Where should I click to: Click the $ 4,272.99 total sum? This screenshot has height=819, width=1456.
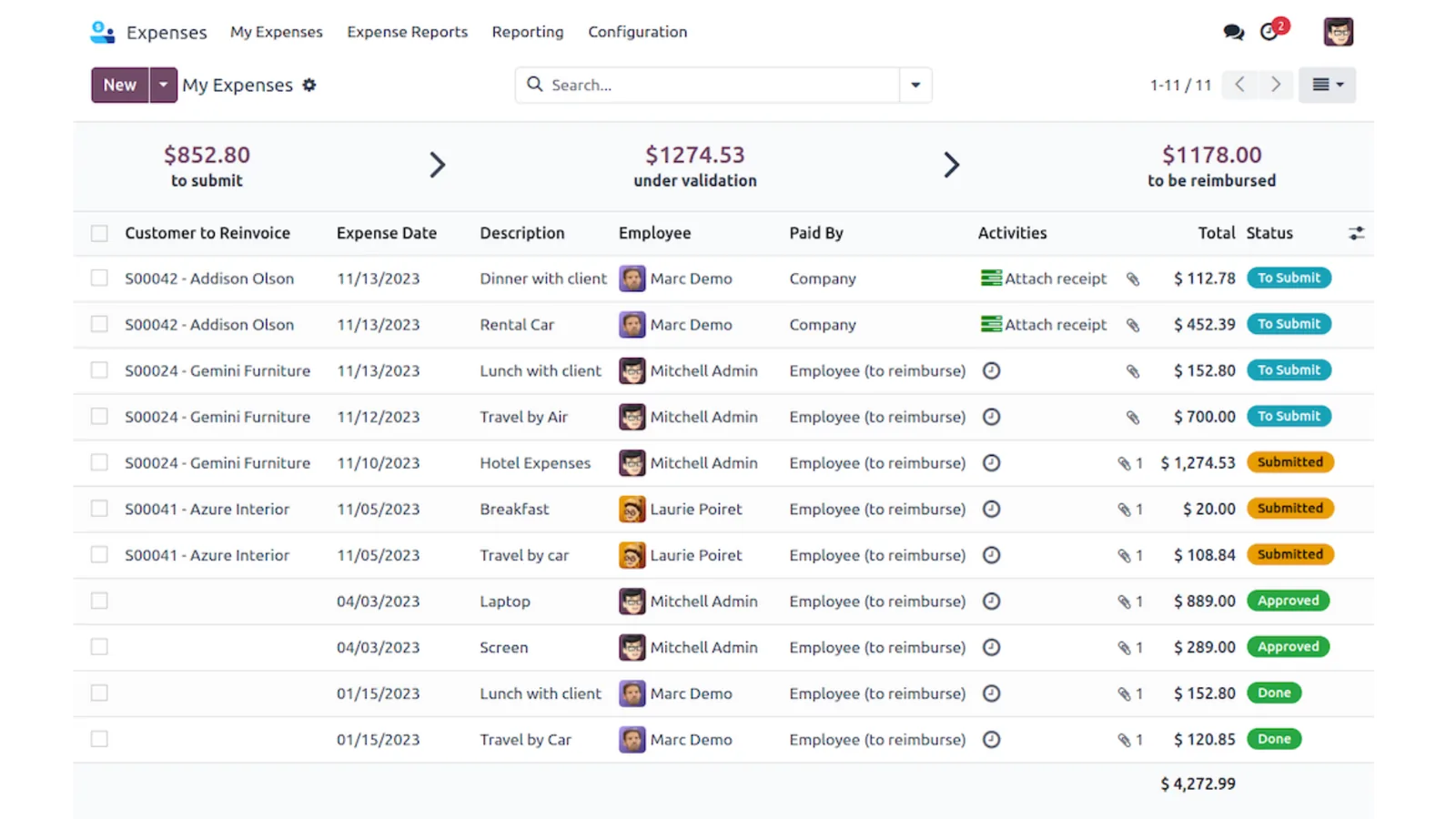point(1198,784)
